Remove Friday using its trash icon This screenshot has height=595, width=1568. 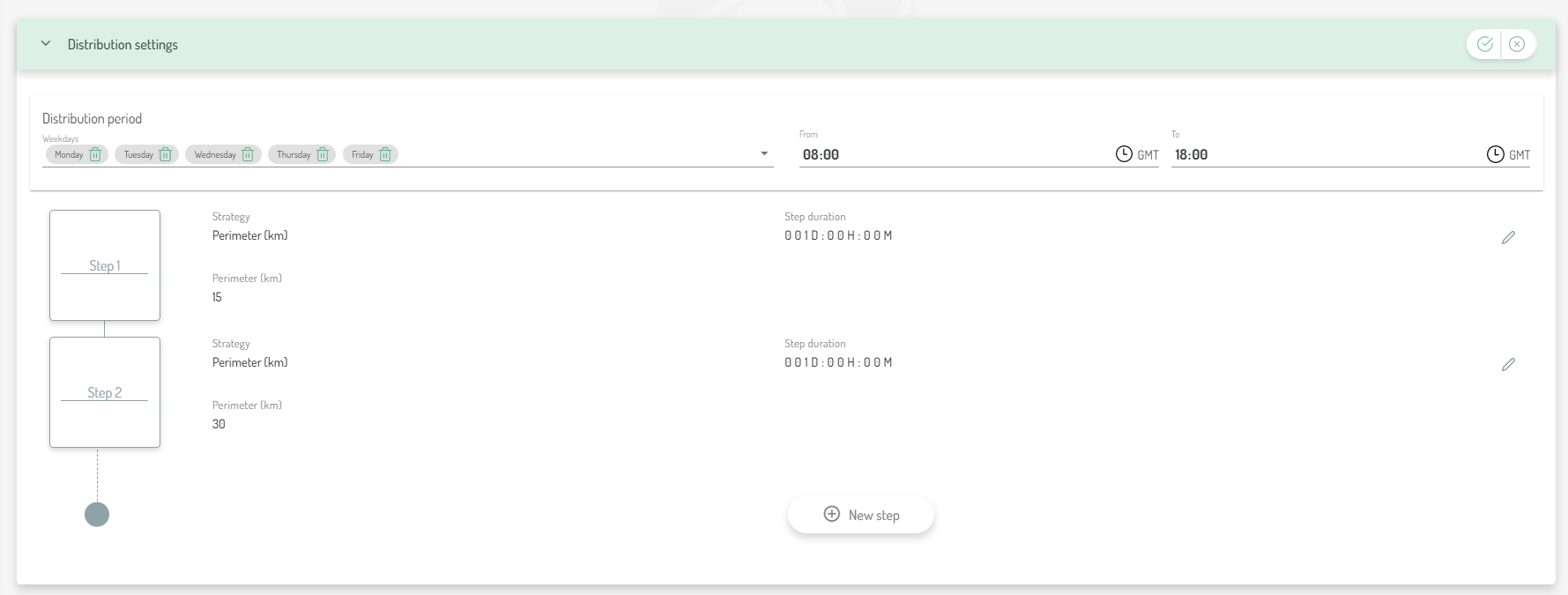[x=385, y=155]
